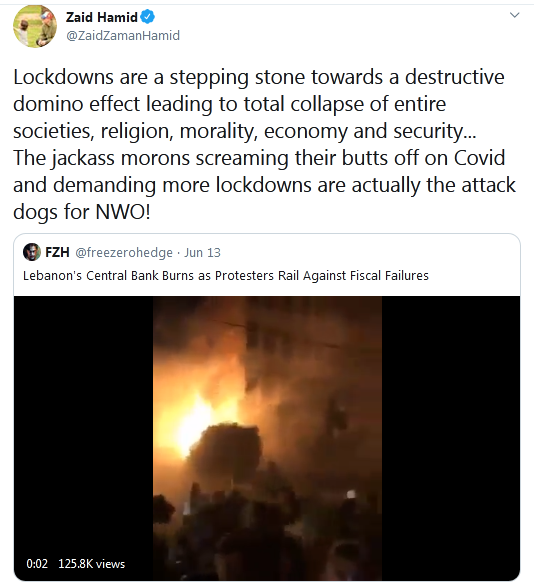Click the 'NWO!' line of the tweet

point(82,212)
